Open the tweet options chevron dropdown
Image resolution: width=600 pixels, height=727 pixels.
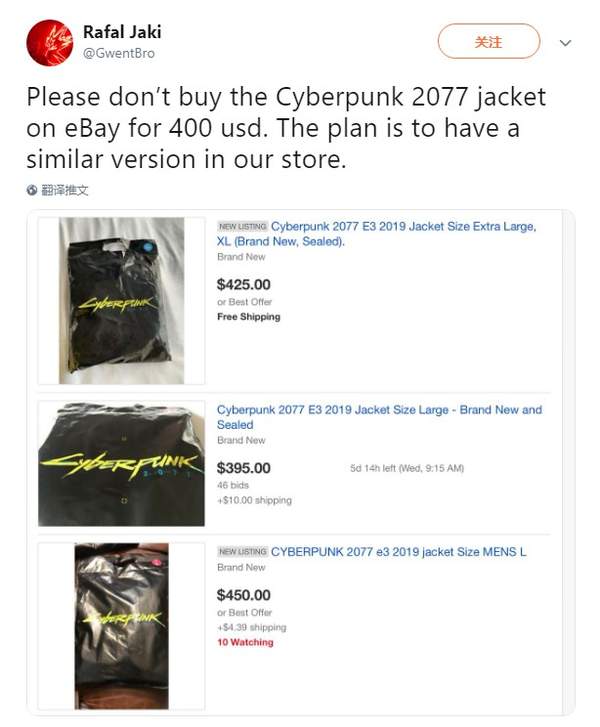click(x=565, y=43)
